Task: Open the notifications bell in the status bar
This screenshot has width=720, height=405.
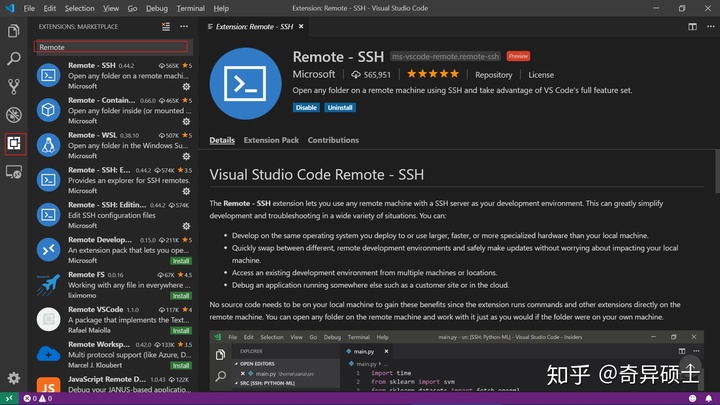Action: (709, 399)
